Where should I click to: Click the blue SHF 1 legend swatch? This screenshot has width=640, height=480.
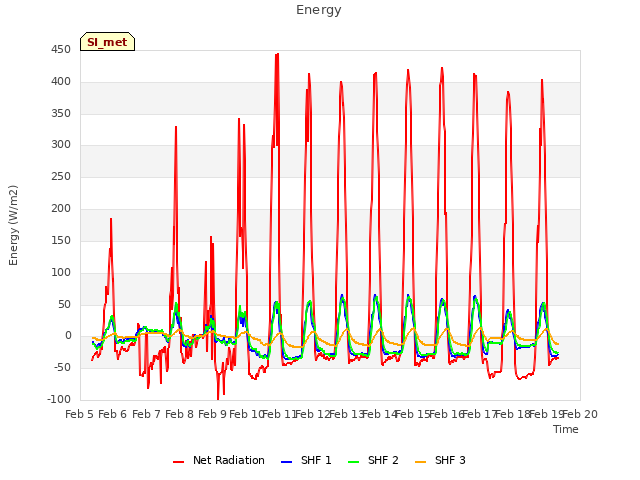tap(287, 462)
